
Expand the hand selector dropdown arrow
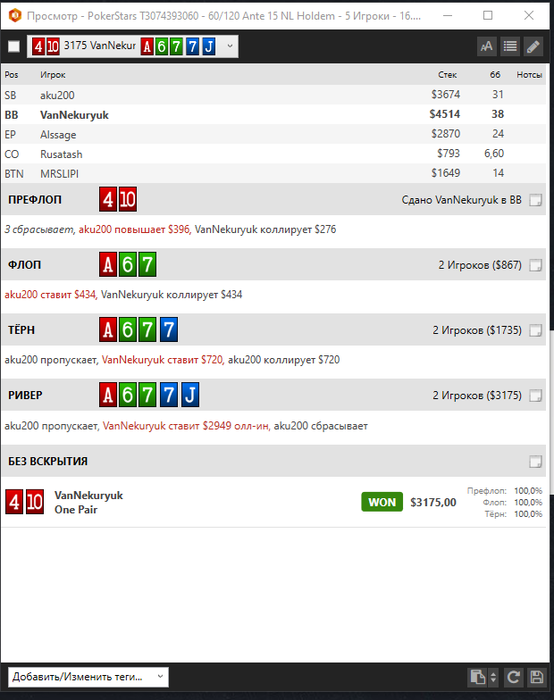(230, 46)
